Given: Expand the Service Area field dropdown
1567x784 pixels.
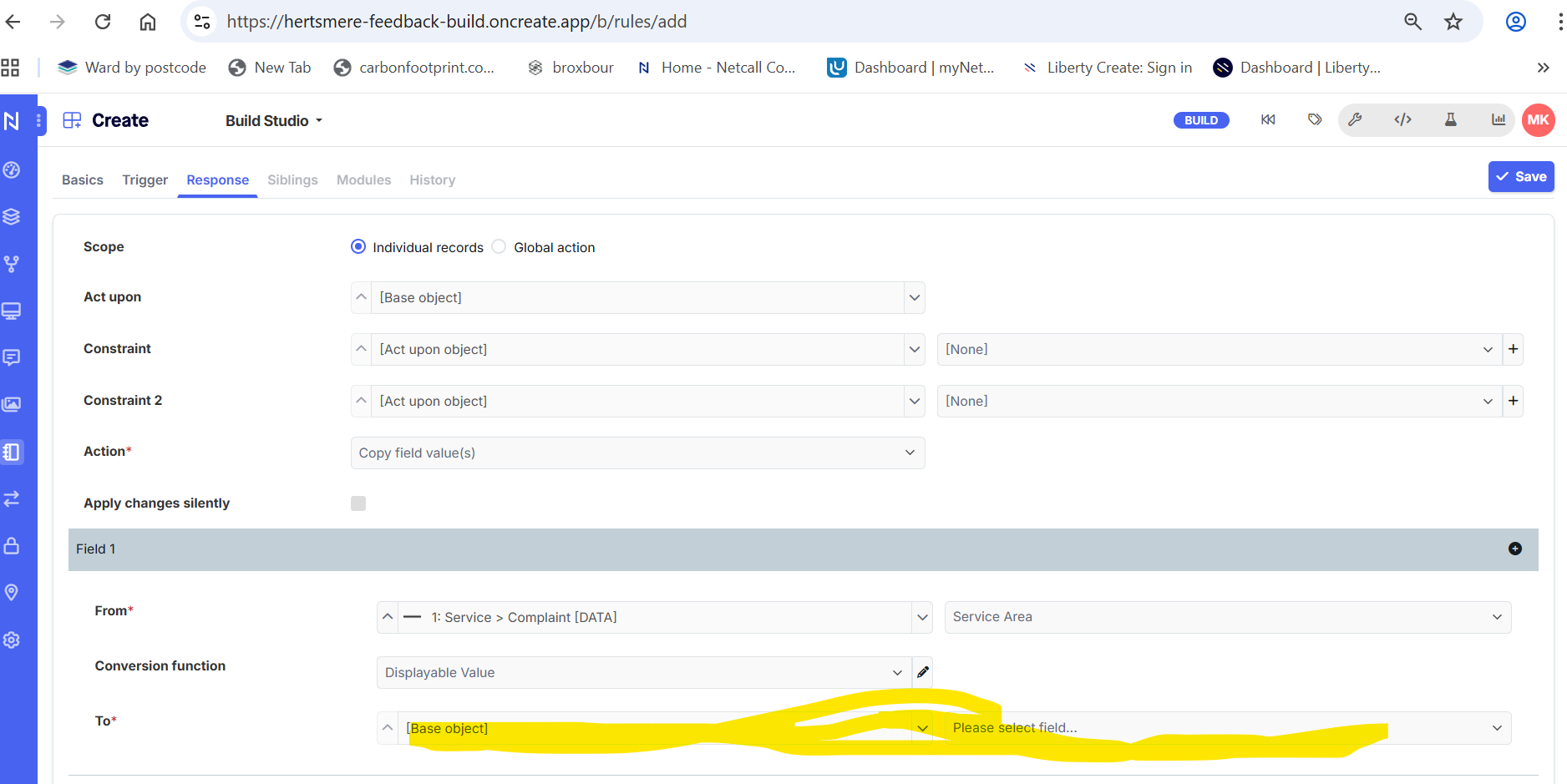Looking at the screenshot, I should [x=1227, y=617].
